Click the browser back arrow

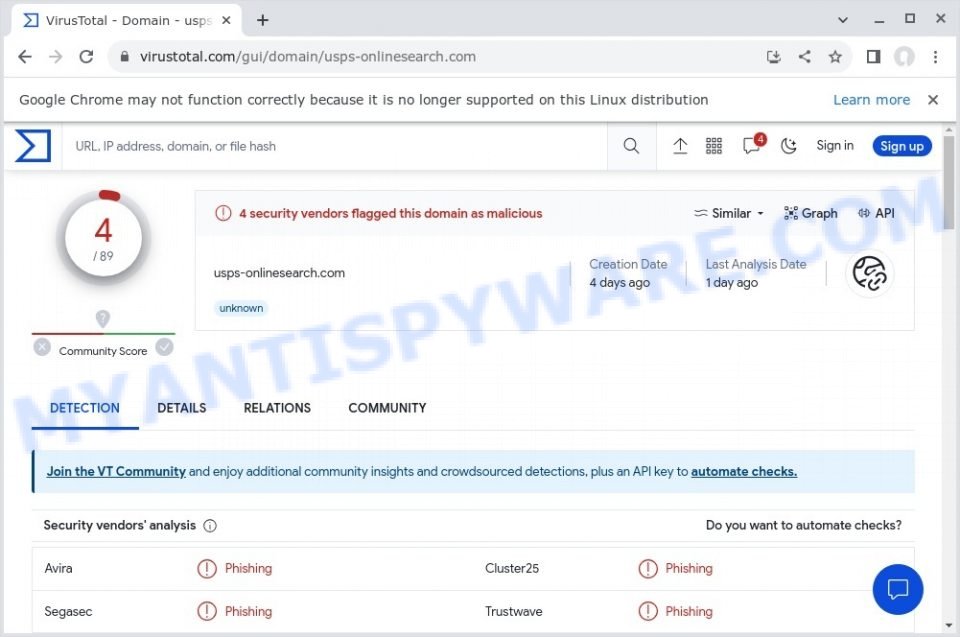point(24,57)
